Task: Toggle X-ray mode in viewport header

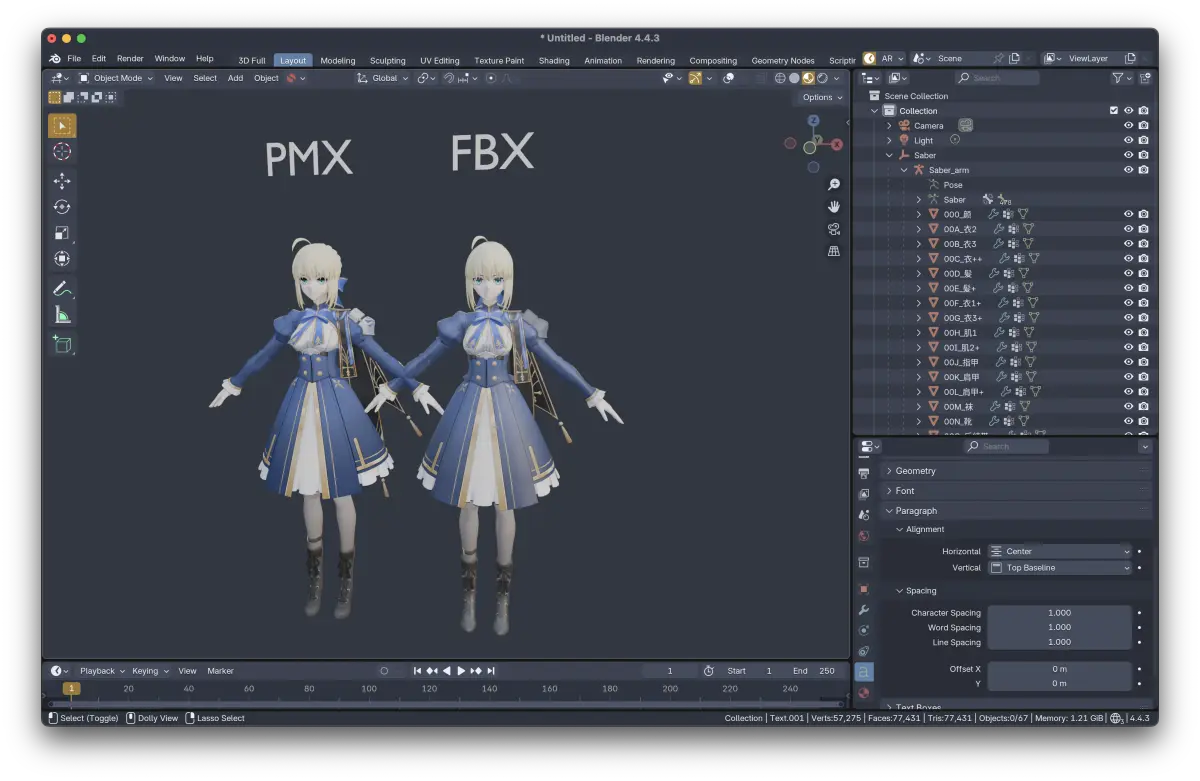Action: [763, 78]
